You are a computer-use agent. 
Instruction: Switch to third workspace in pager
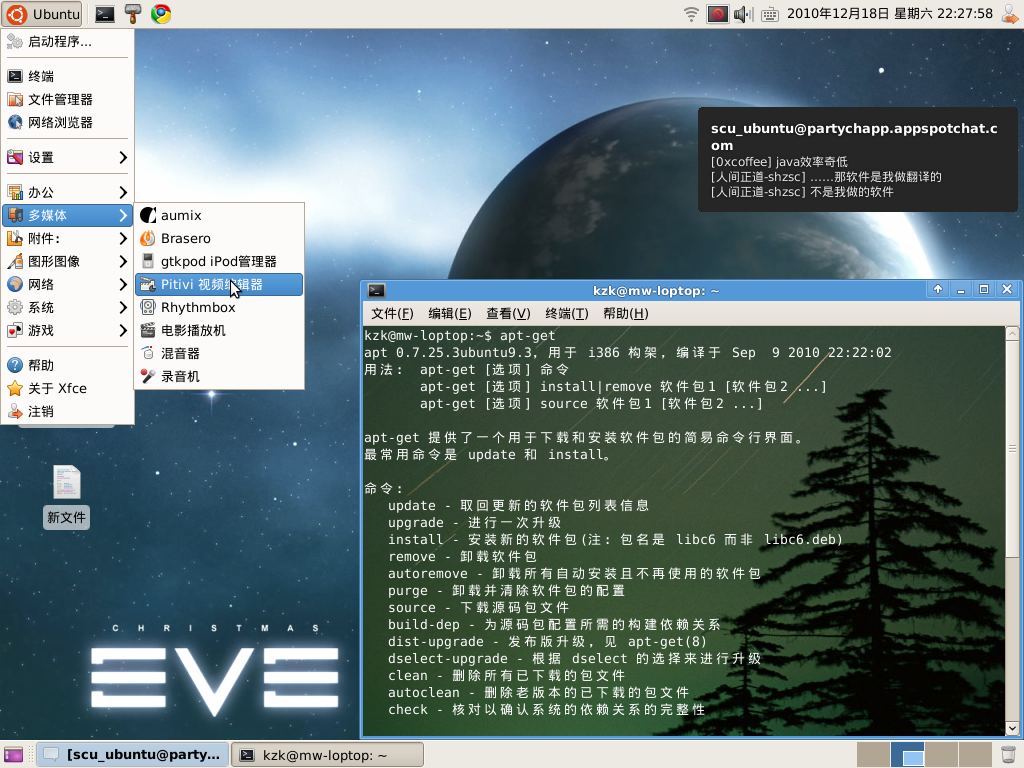942,755
